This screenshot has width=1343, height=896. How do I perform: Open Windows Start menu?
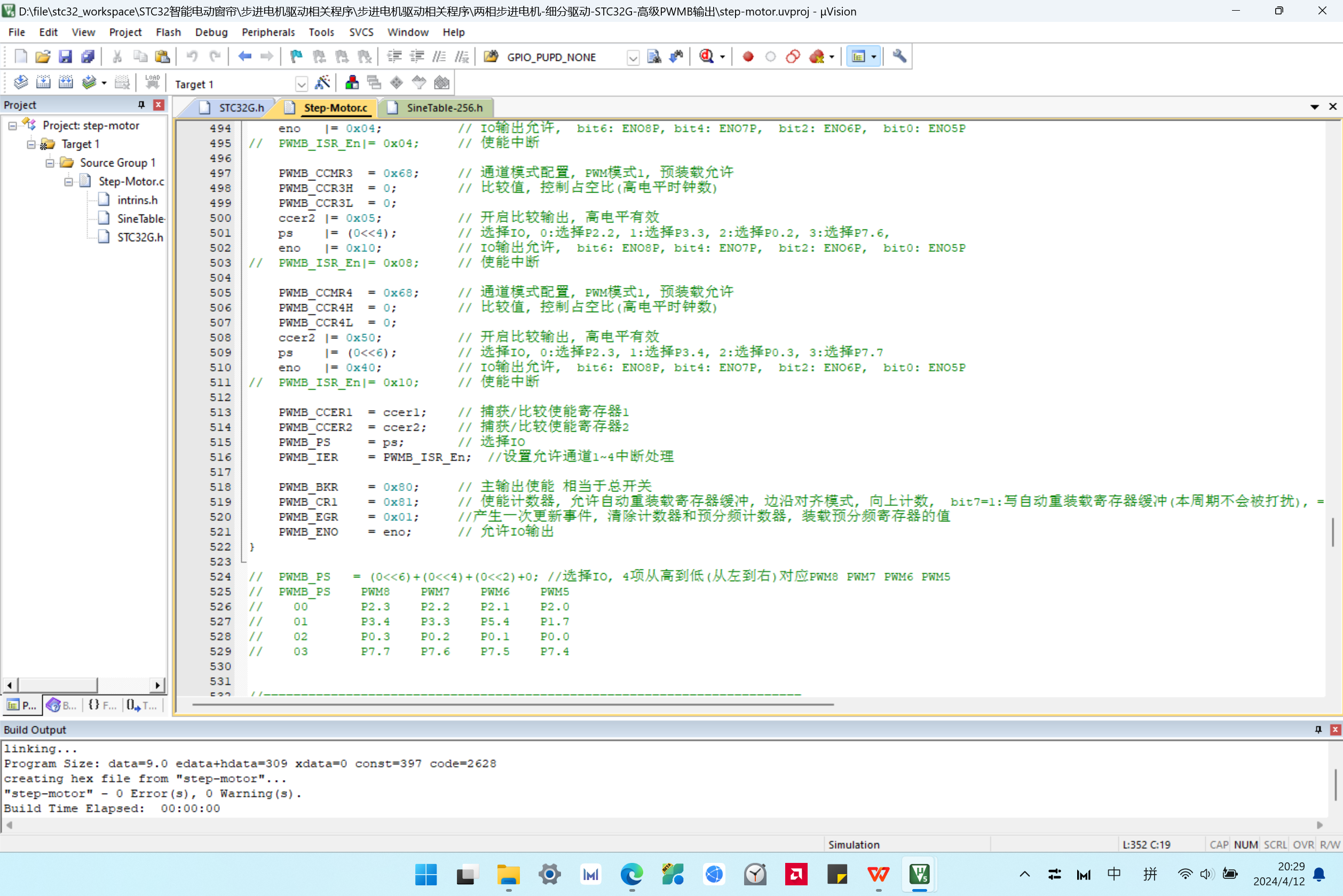pos(426,874)
